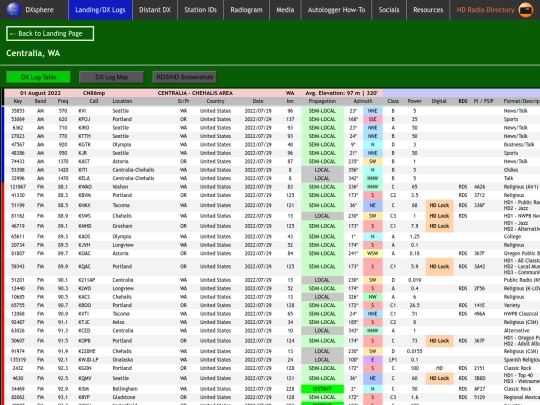Click the Oldies format cell

tap(511, 170)
